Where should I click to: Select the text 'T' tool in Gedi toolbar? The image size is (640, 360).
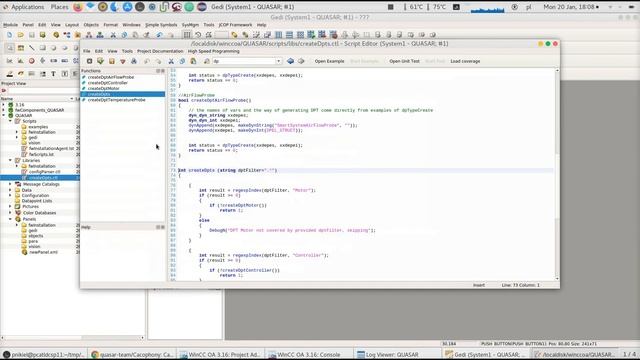coord(53,74)
